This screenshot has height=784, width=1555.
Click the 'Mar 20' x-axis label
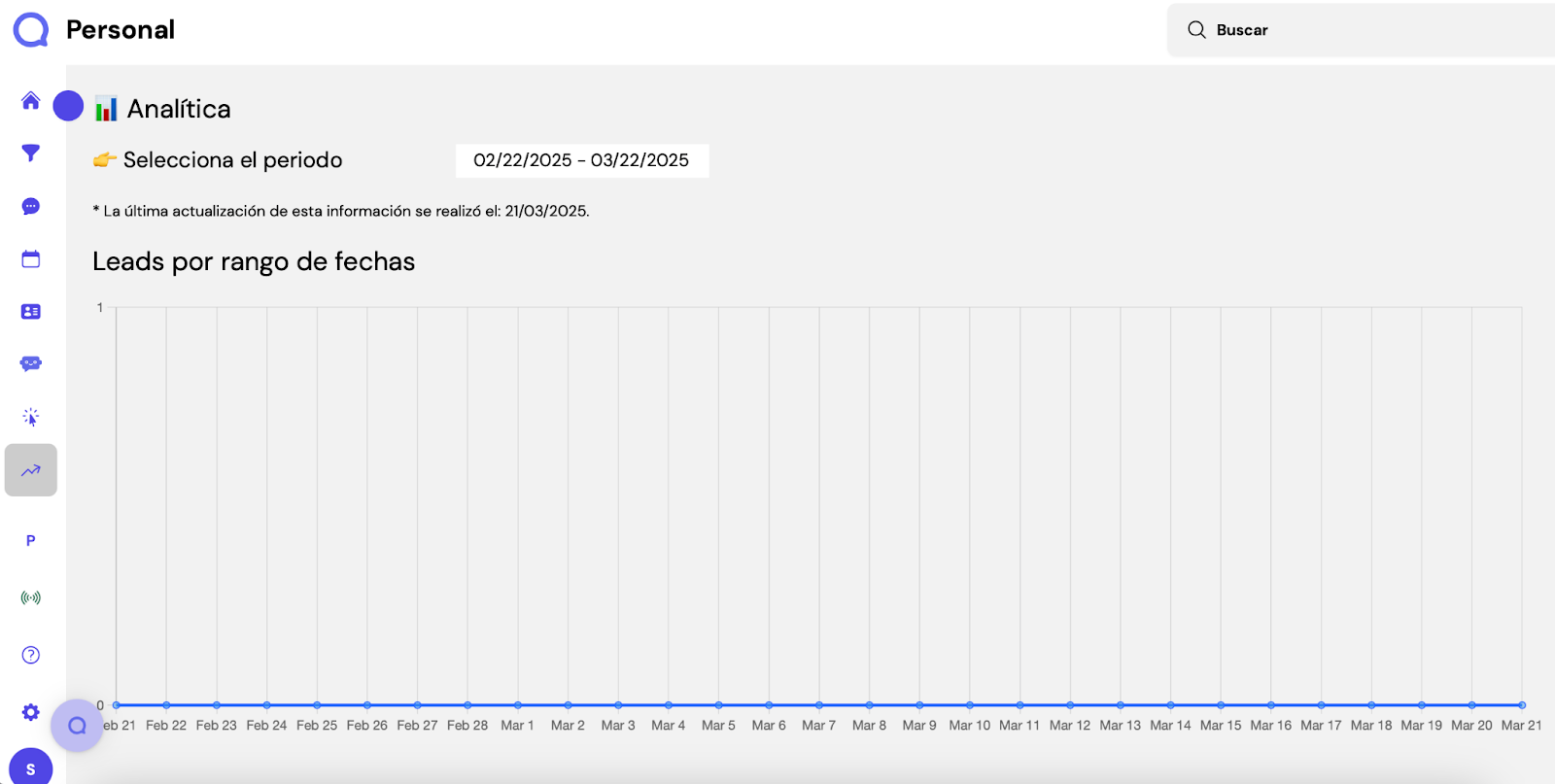point(1471,726)
